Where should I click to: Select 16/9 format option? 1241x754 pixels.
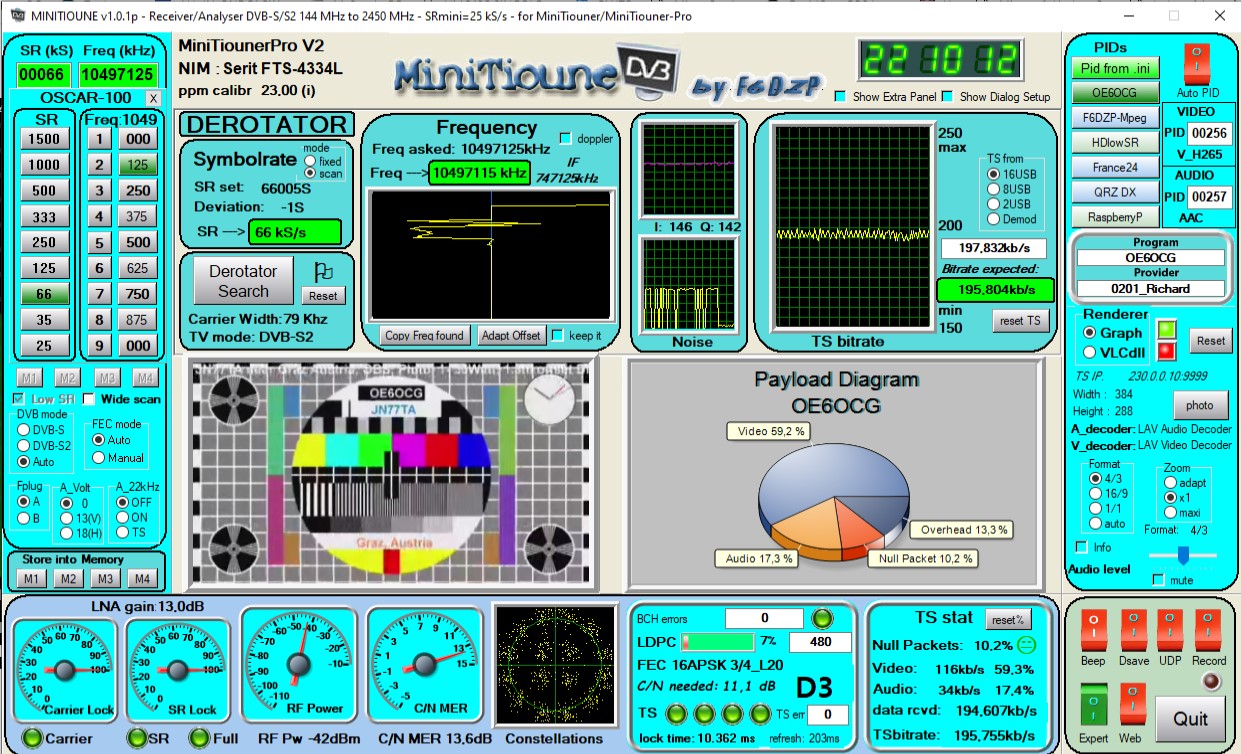pos(1096,494)
